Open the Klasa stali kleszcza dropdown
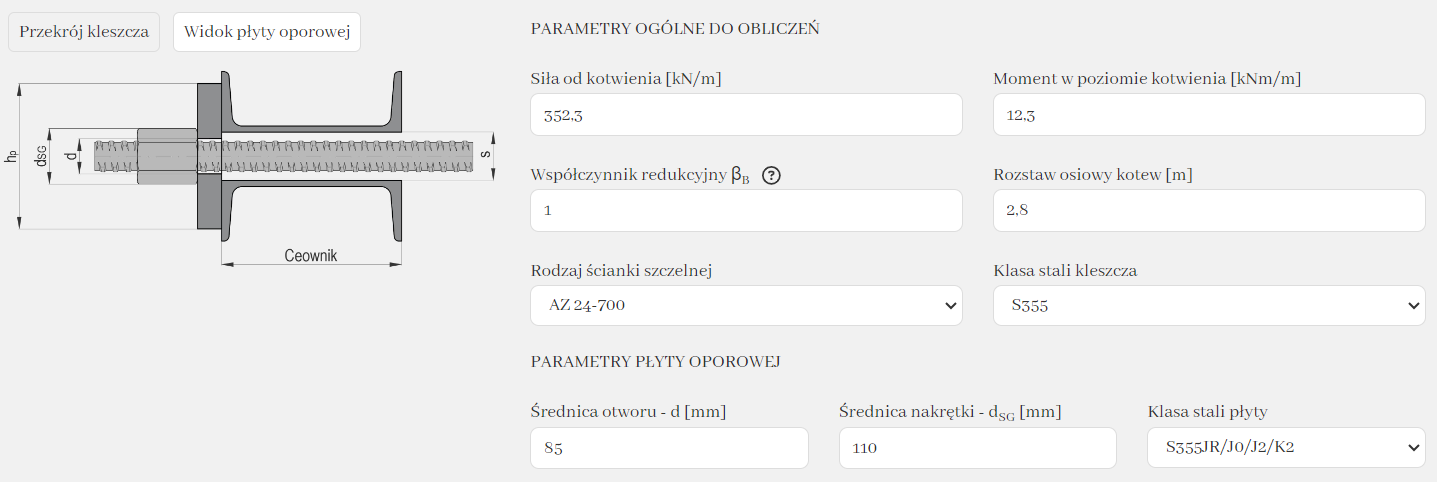This screenshot has height=482, width=1437. tap(1208, 305)
